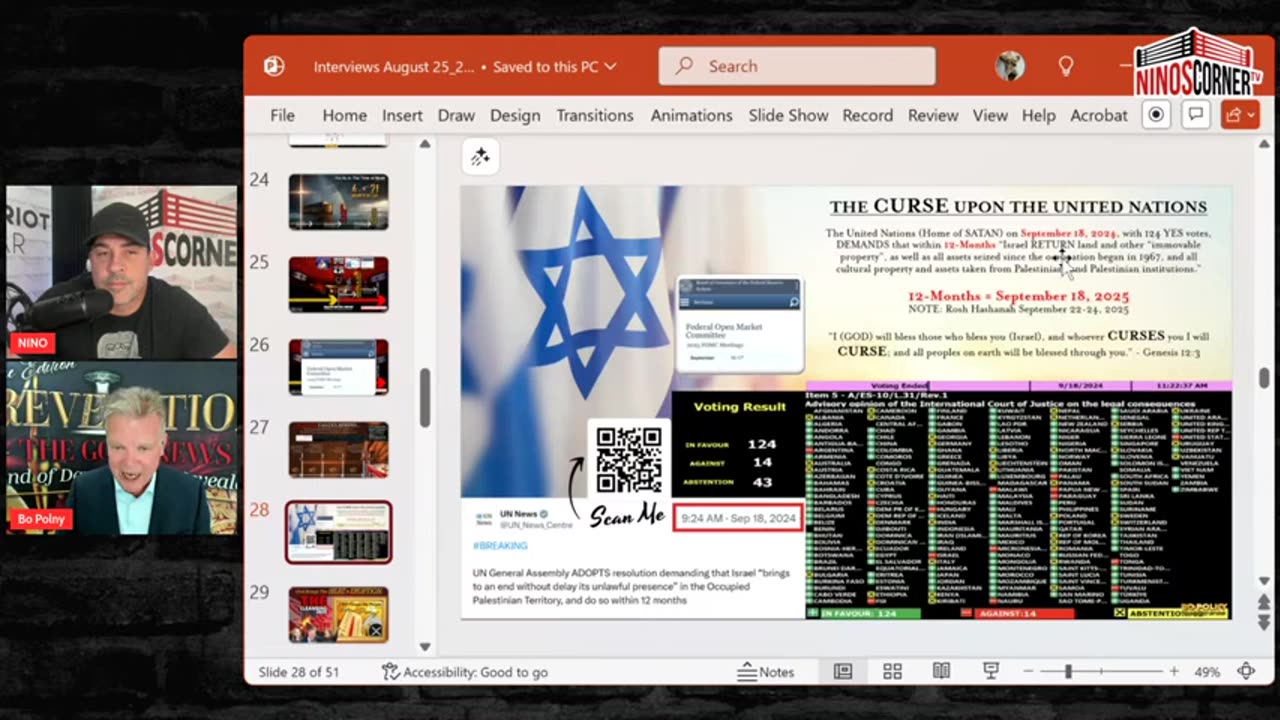Switch to the Review tab
Viewport: 1280px width, 720px height.
(933, 115)
